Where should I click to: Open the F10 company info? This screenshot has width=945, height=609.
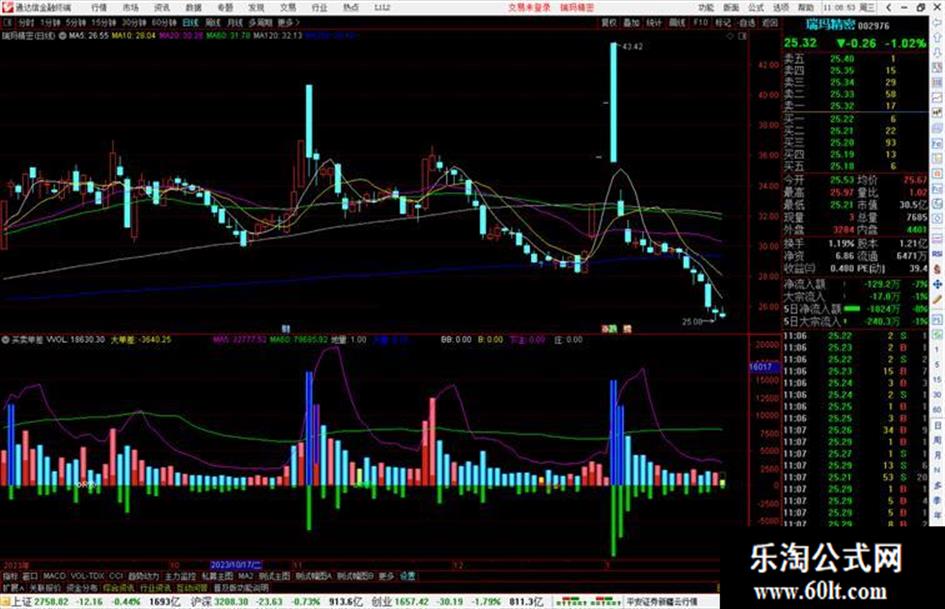[700, 22]
